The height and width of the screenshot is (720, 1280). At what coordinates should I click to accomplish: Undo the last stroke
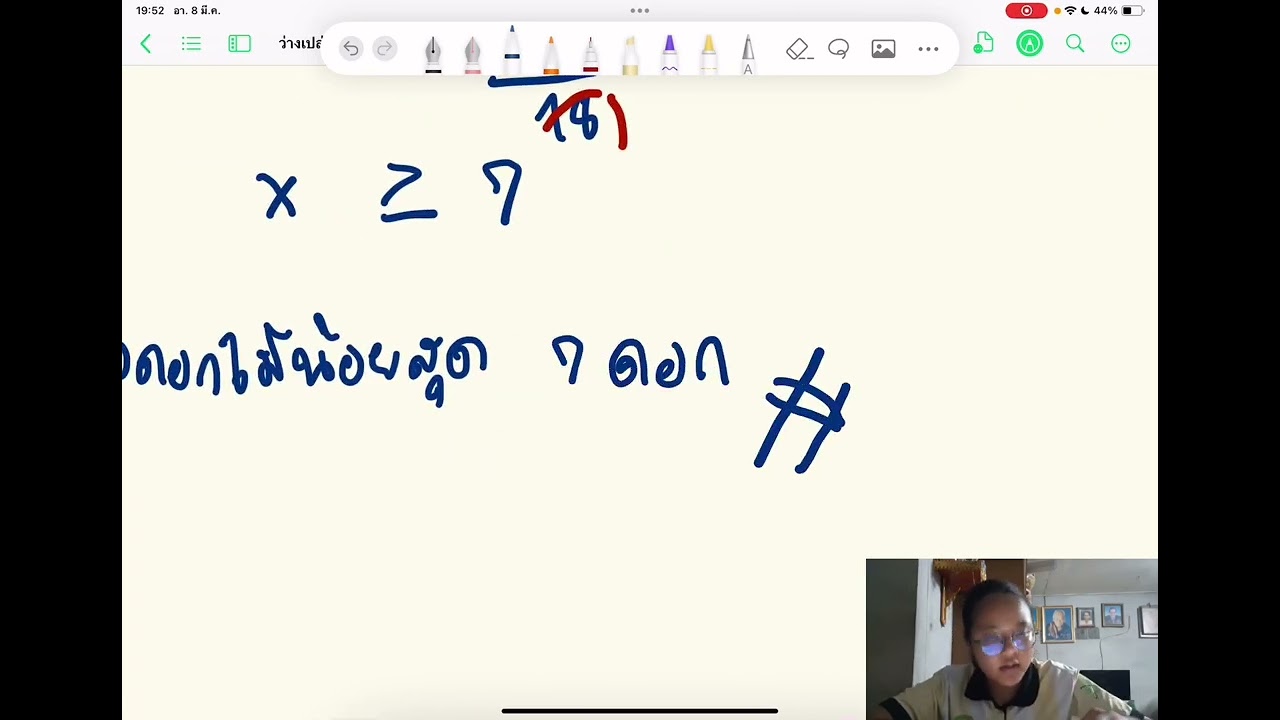[x=350, y=48]
